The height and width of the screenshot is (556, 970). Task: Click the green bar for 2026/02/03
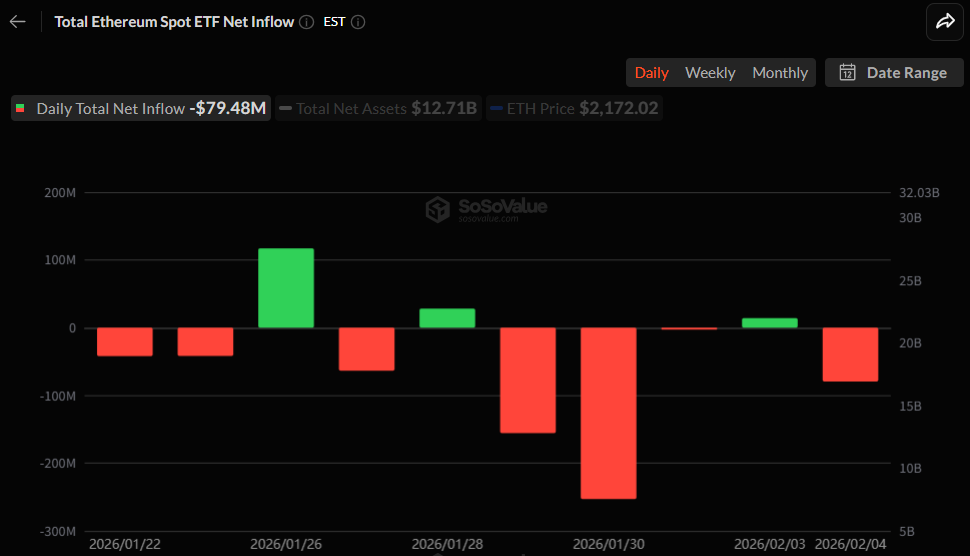click(769, 323)
